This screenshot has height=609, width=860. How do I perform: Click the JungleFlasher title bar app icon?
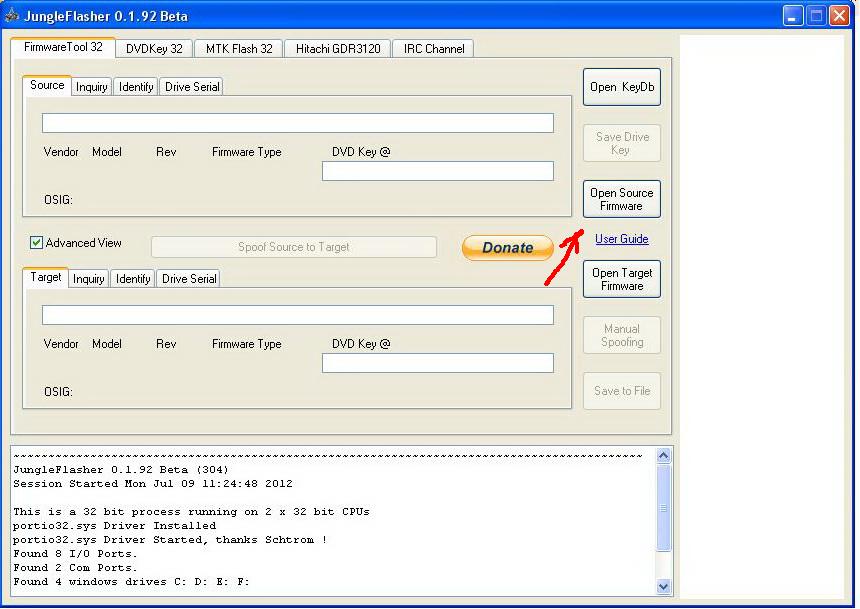[x=12, y=15]
